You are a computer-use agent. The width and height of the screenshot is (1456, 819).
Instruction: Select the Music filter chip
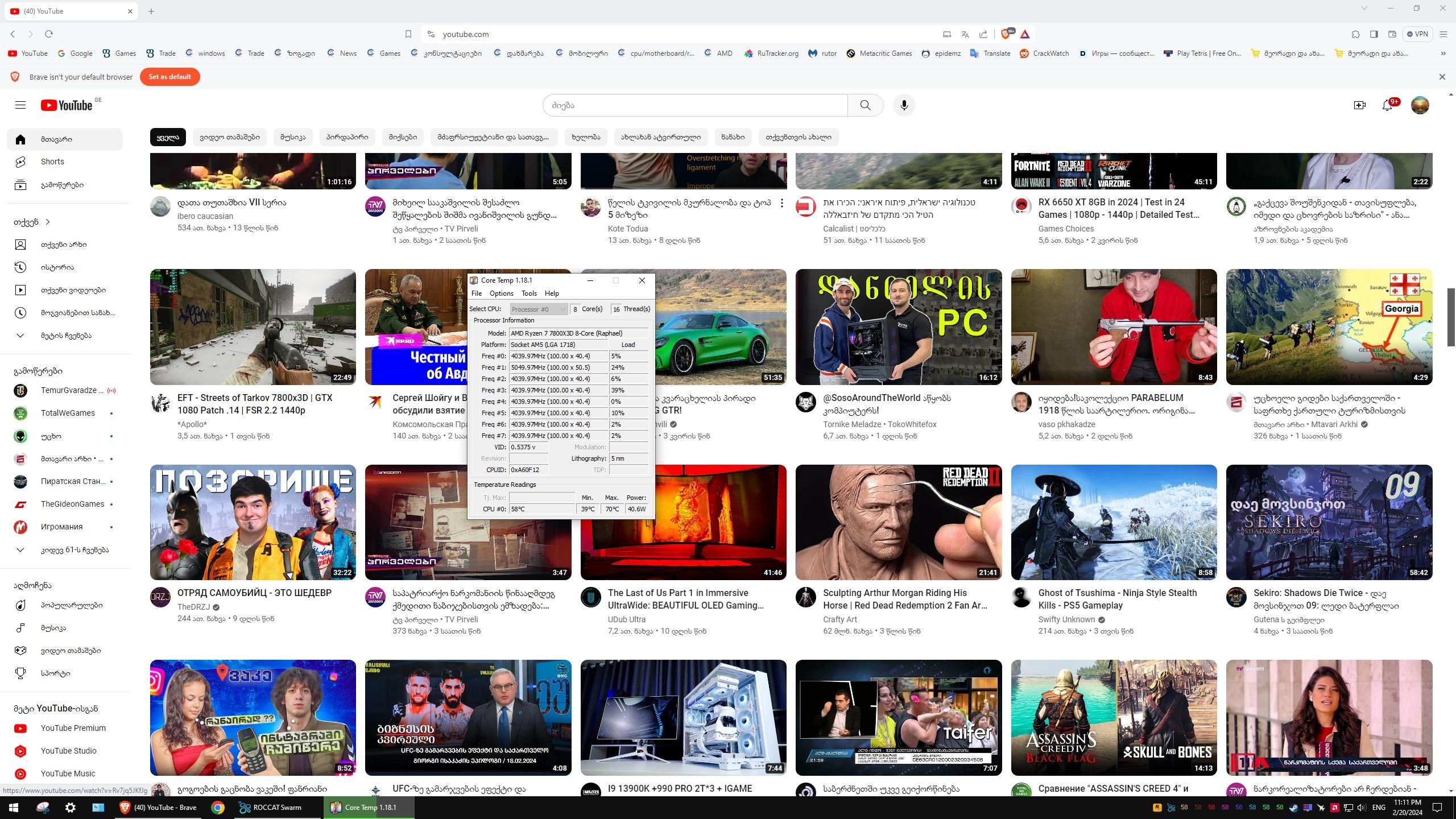pyautogui.click(x=293, y=137)
